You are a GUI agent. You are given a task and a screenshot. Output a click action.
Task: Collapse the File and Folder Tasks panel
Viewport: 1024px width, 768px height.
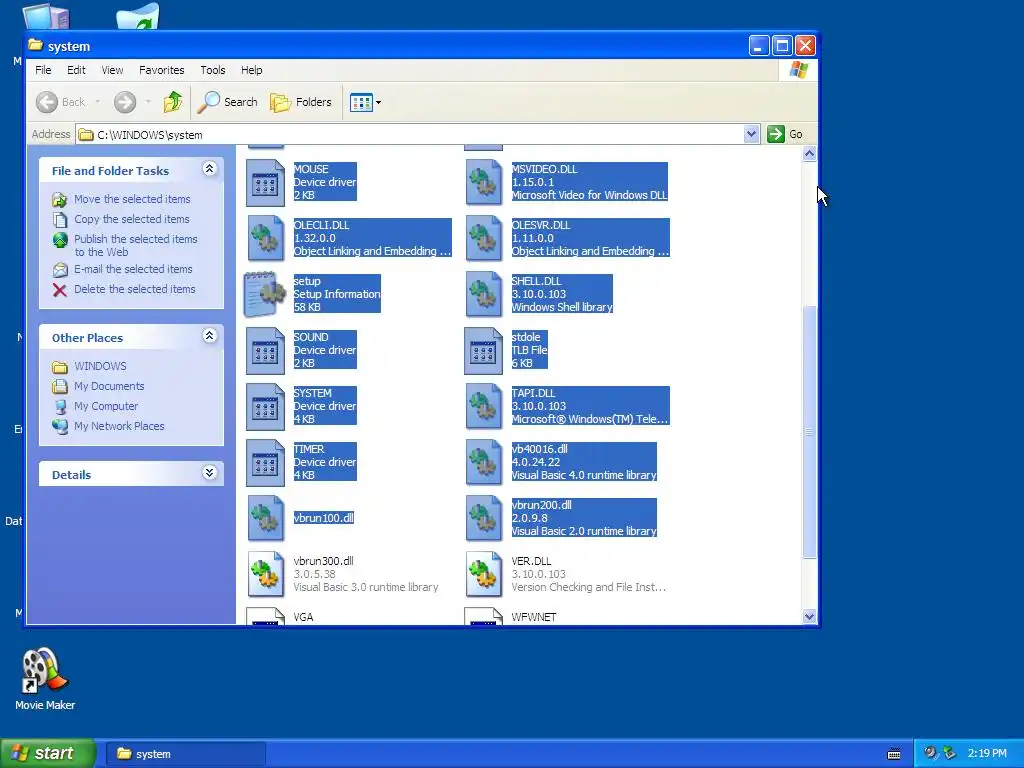point(209,169)
